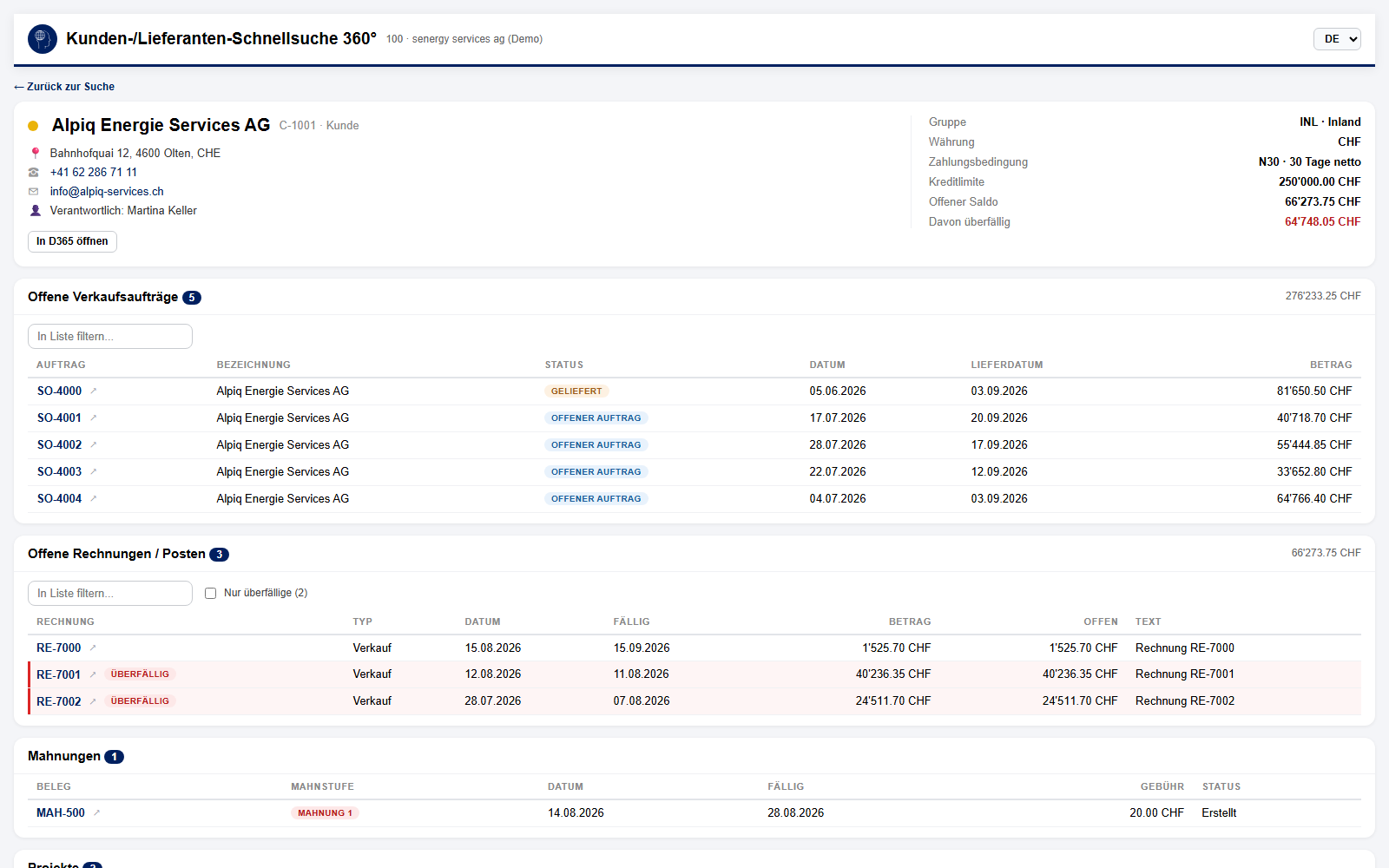Screen dimensions: 1389x868
Task: Click the yellow status dot beside customer name
Action: coord(33,126)
